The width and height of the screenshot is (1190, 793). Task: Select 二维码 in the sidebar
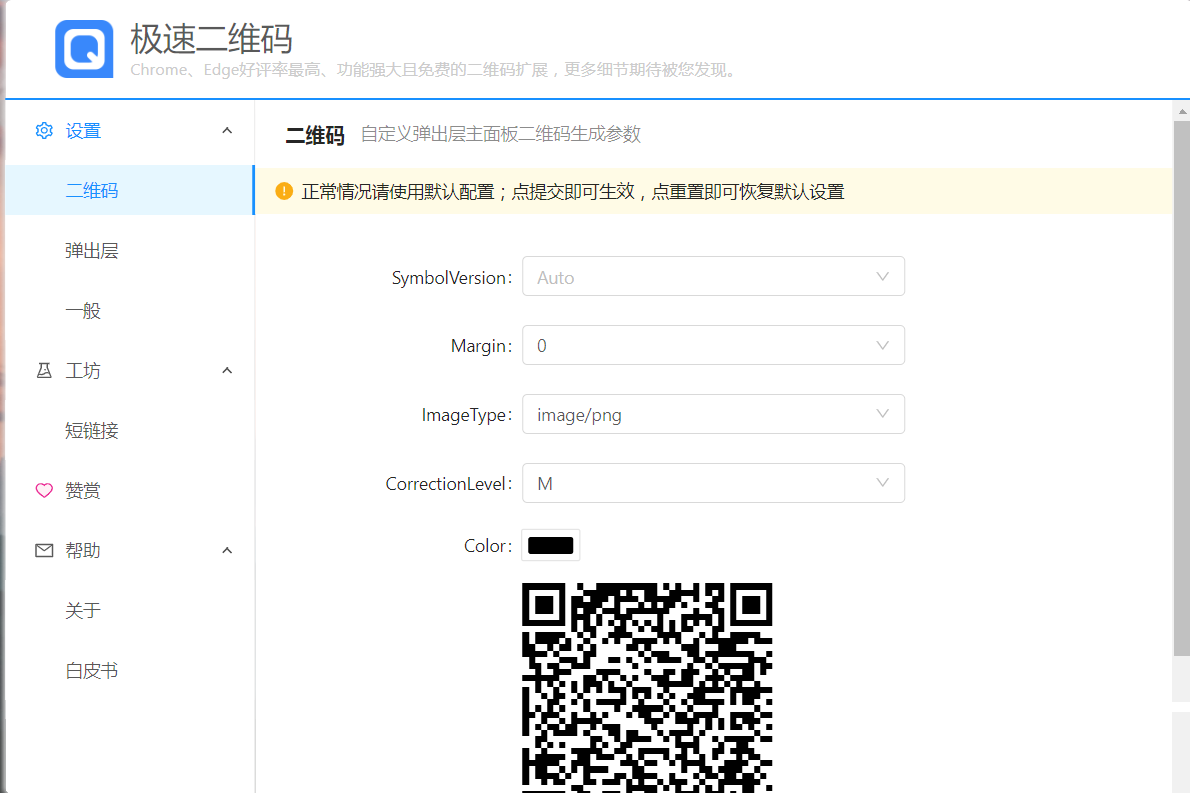130,190
